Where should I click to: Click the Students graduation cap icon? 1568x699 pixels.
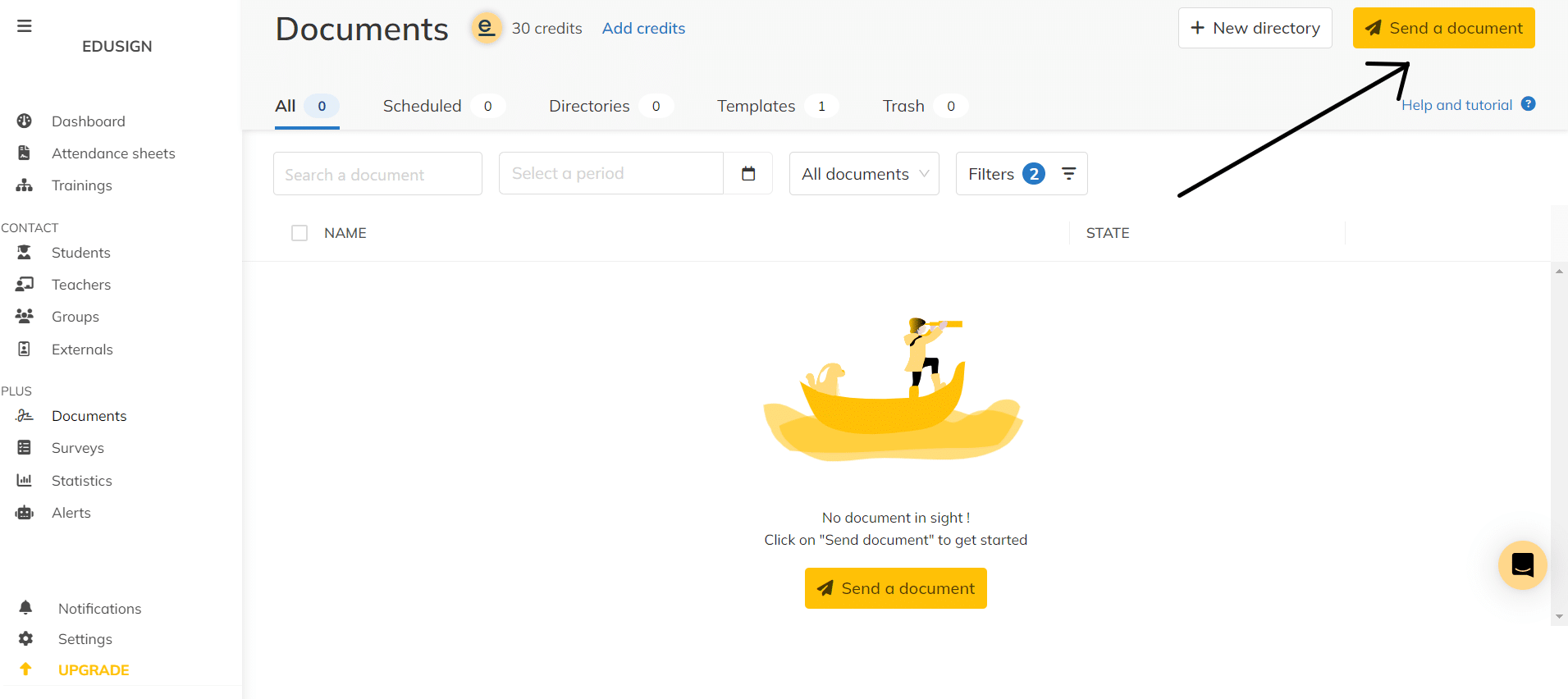(25, 253)
